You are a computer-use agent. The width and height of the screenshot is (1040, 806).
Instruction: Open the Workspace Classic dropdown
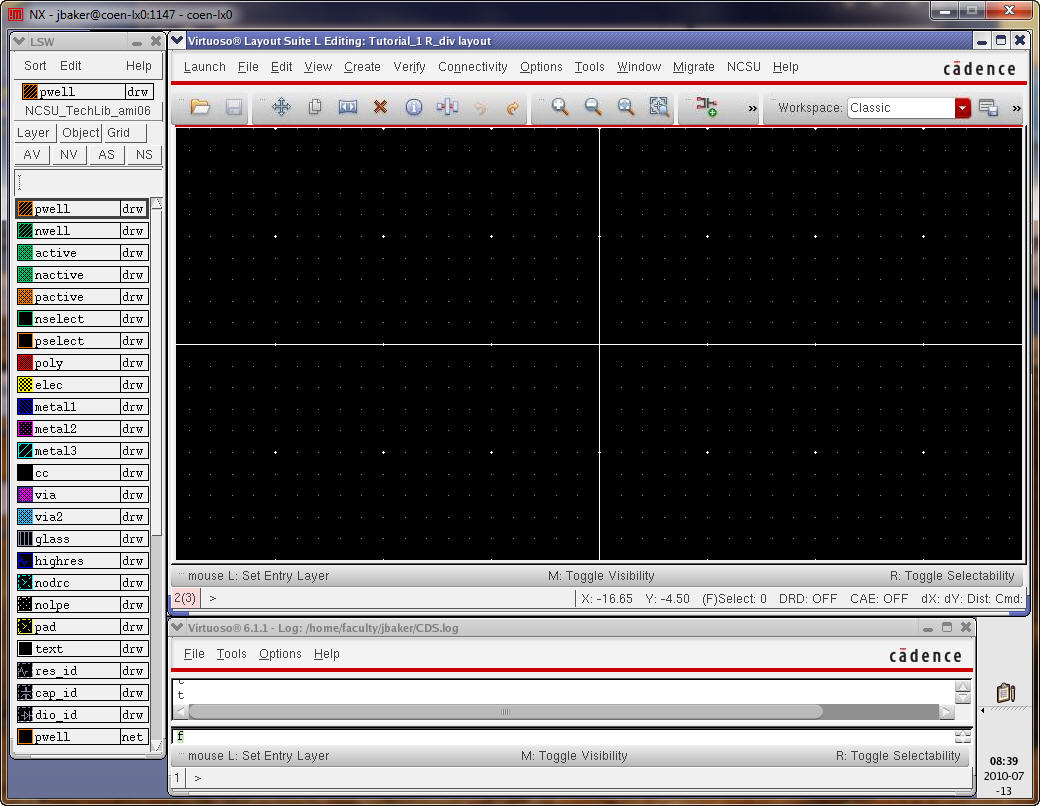pos(962,108)
